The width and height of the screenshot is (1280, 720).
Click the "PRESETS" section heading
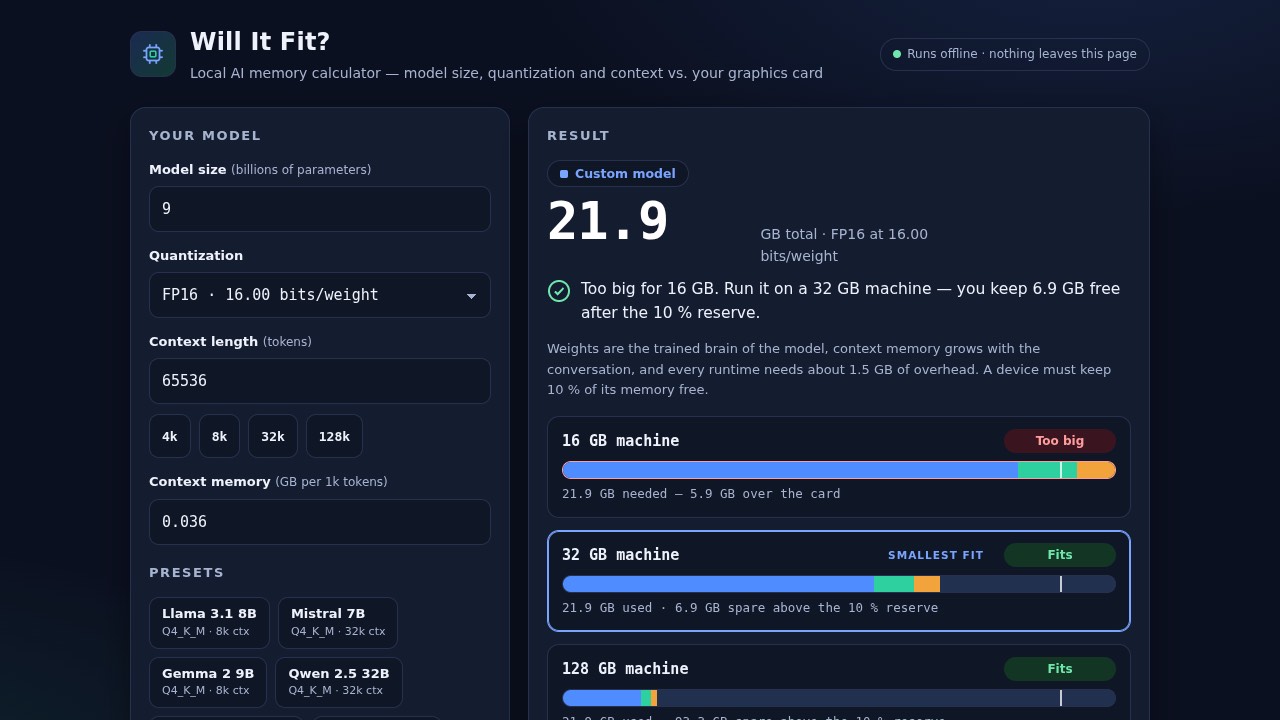coord(187,573)
